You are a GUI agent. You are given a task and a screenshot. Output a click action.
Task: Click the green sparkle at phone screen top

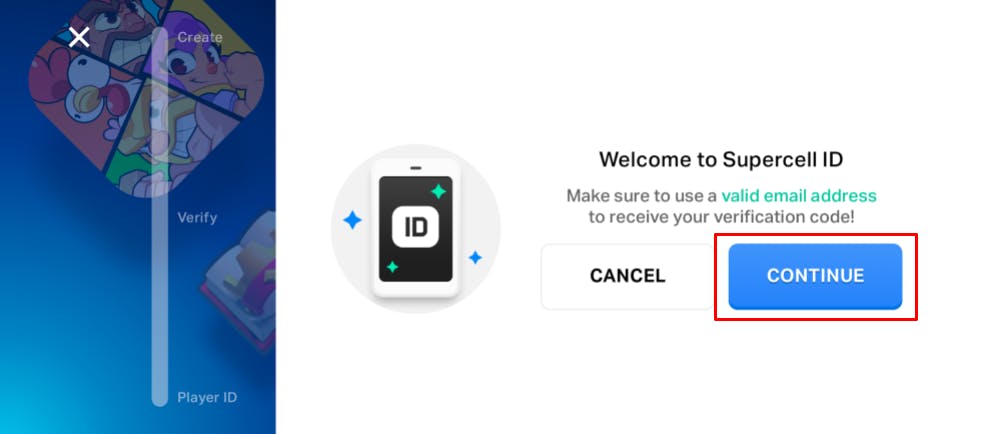click(438, 191)
